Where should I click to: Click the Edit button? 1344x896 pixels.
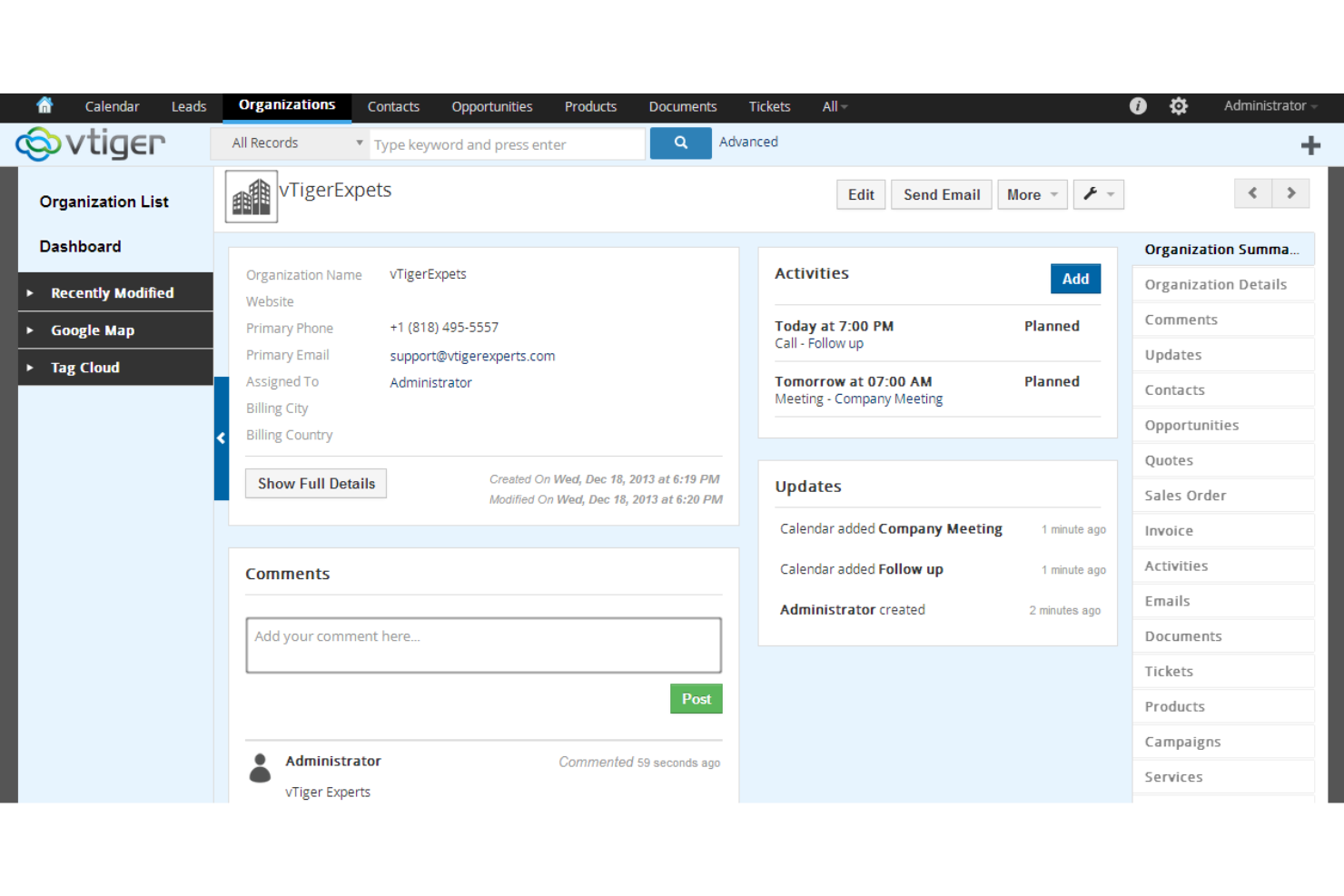tap(861, 194)
